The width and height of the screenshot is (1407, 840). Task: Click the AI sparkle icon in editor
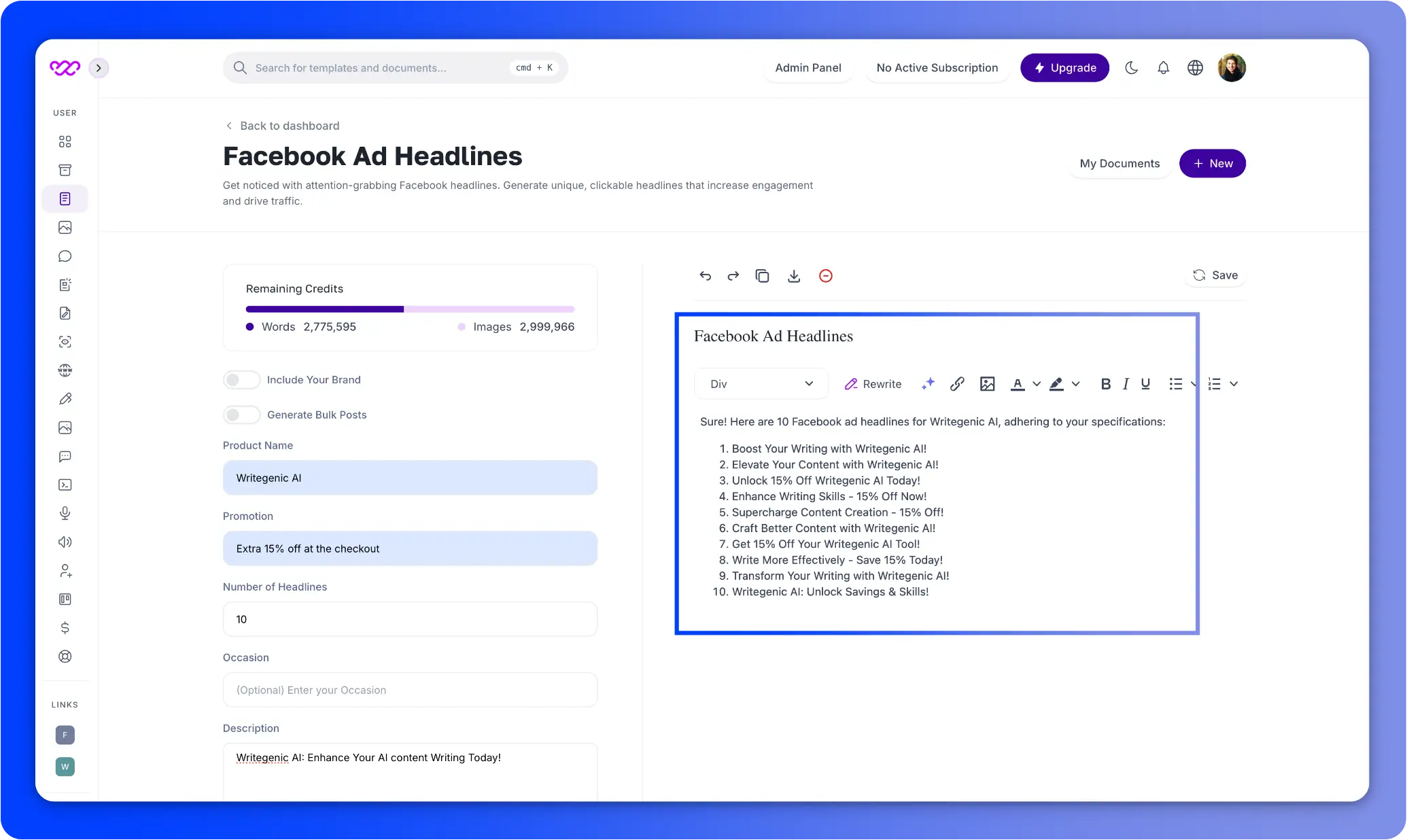click(x=927, y=384)
